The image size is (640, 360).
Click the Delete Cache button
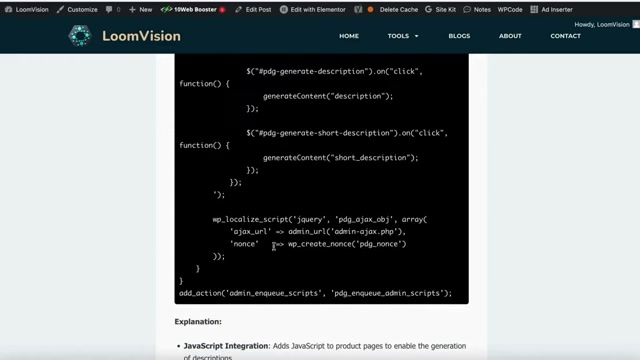click(x=398, y=9)
